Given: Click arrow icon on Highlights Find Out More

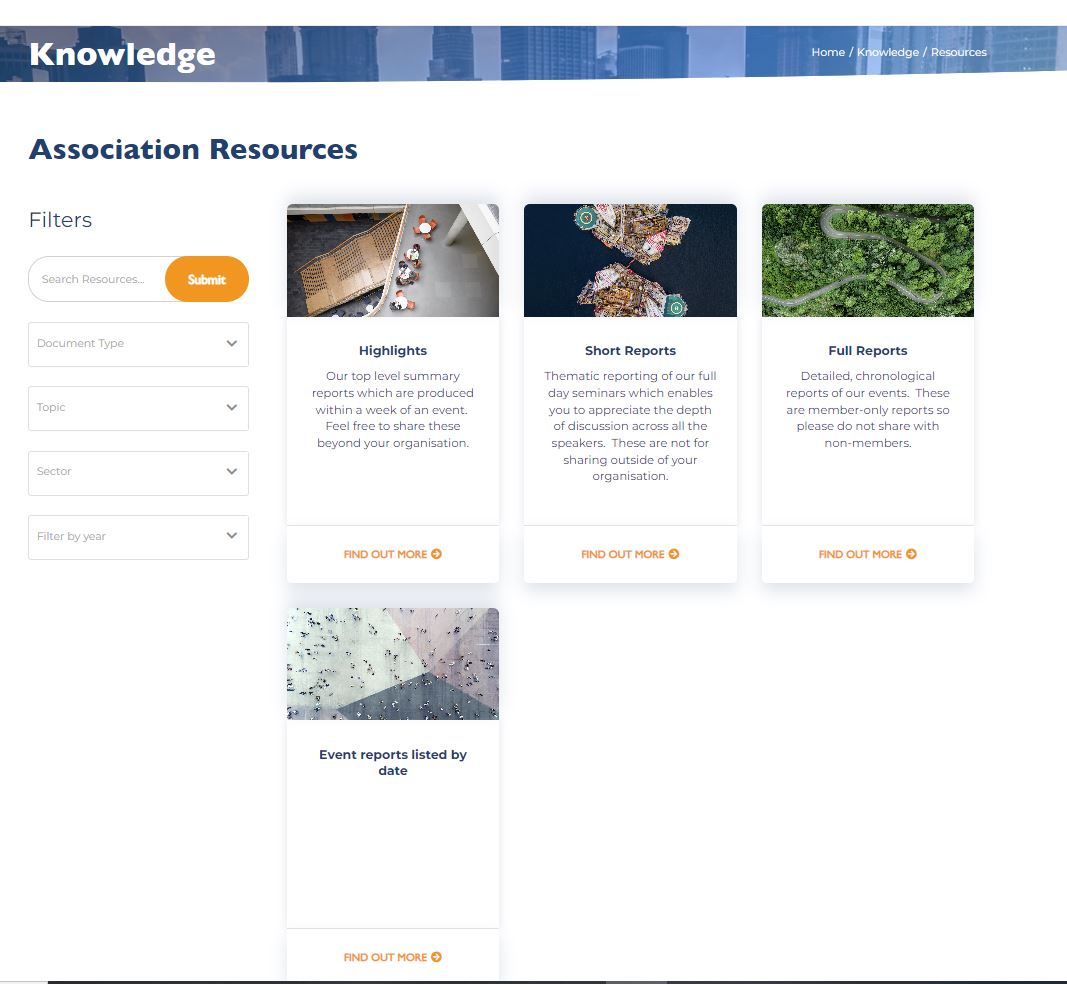Looking at the screenshot, I should 436,554.
